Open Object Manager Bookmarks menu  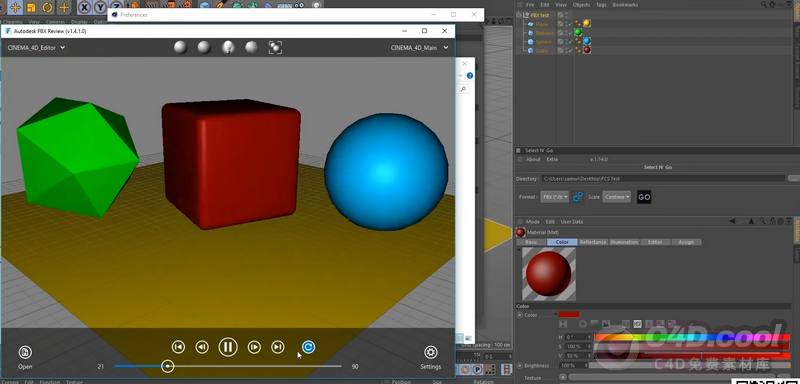coord(625,5)
